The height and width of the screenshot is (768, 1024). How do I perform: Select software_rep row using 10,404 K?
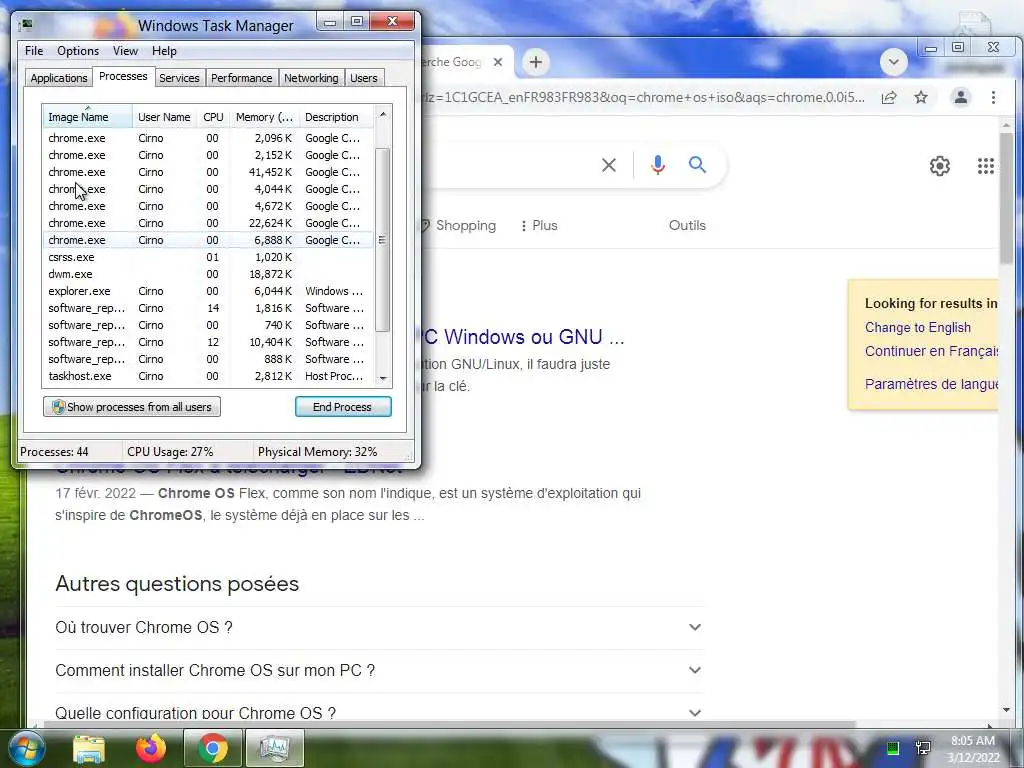(x=208, y=342)
